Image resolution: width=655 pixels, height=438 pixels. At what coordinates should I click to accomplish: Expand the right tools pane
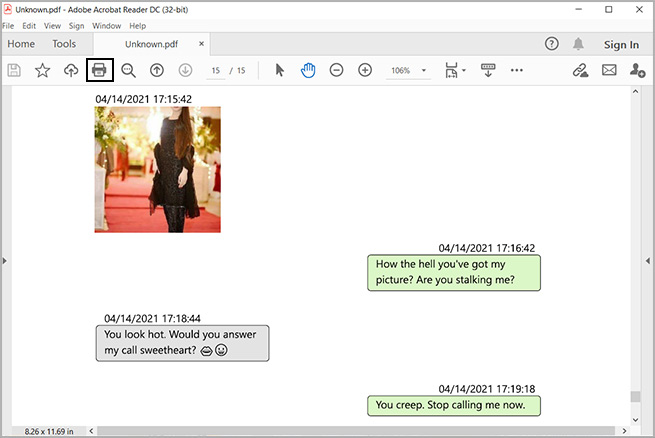(x=650, y=260)
